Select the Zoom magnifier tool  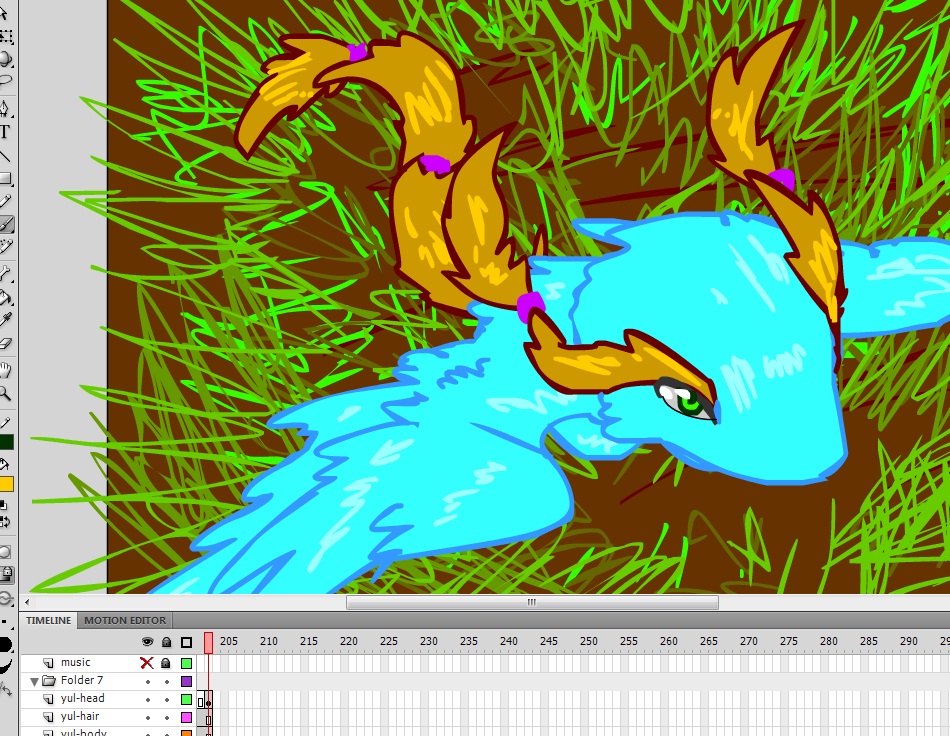[x=5, y=393]
